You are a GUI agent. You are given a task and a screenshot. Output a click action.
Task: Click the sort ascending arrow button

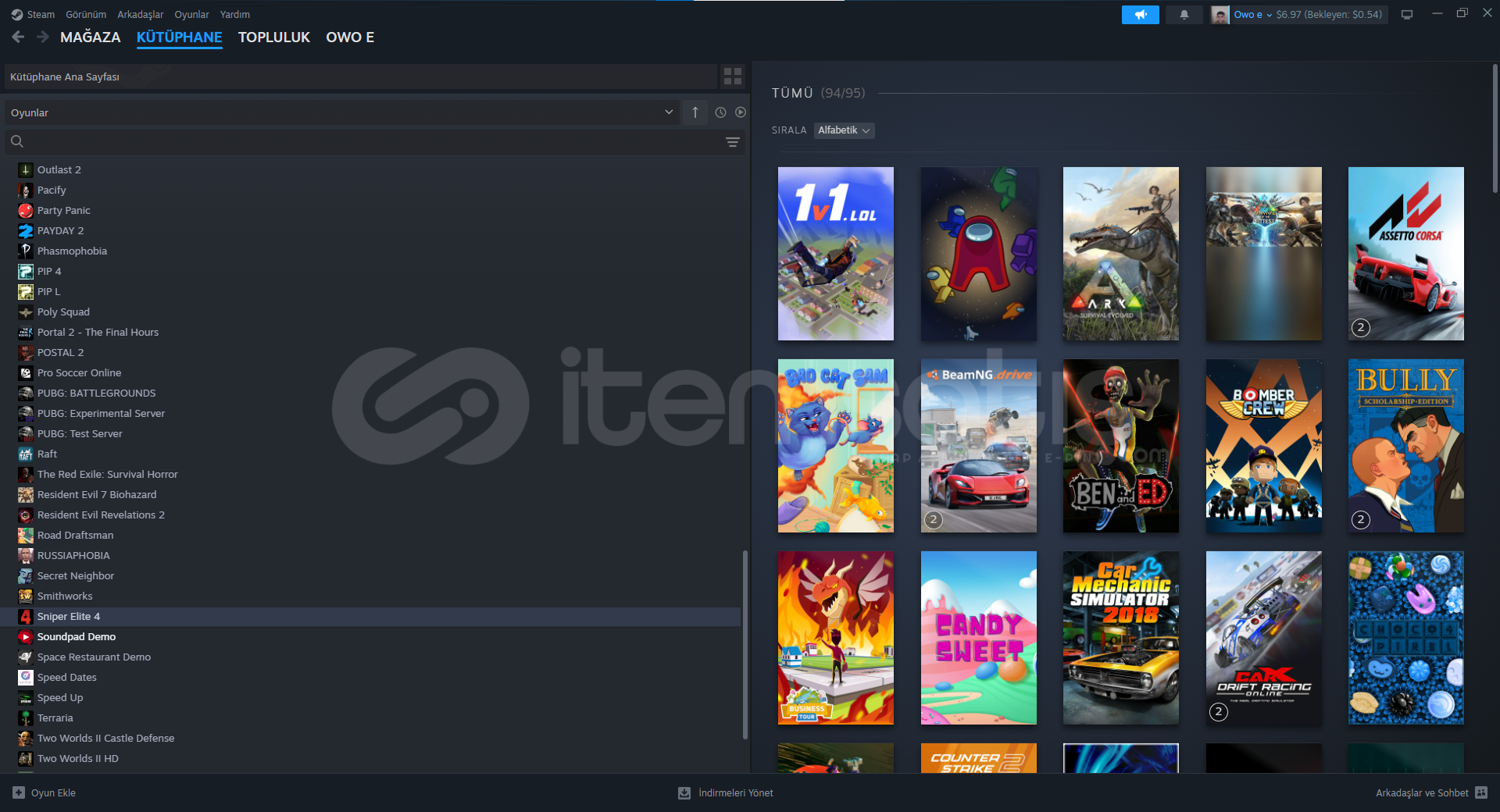coord(695,112)
